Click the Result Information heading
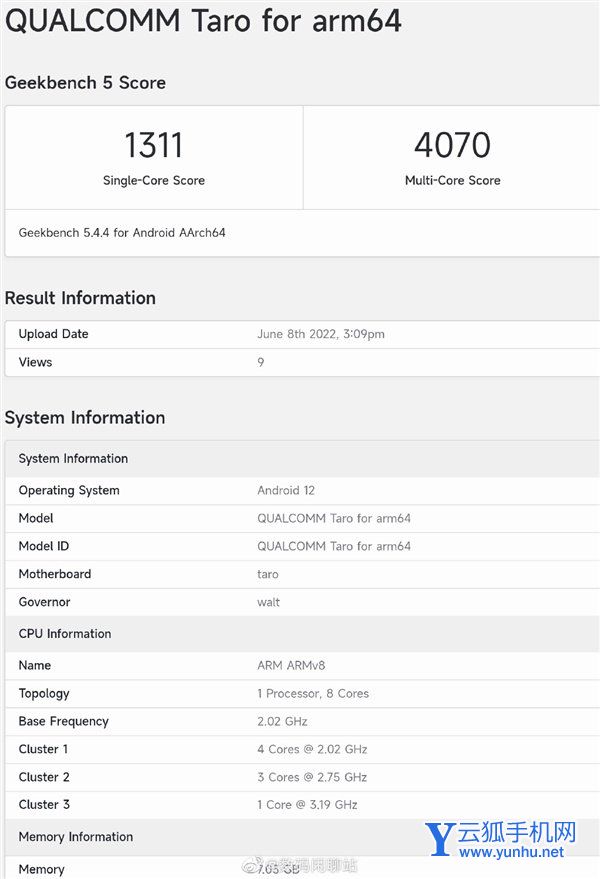600x879 pixels. pyautogui.click(x=80, y=298)
